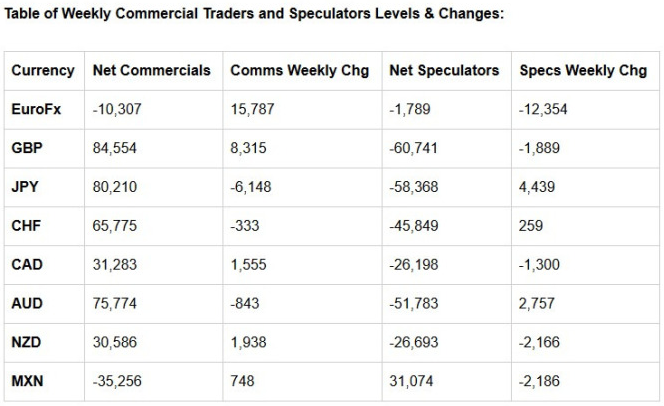This screenshot has height=406, width=664.
Task: Click MXN net speculators value 31,074
Action: coord(411,381)
